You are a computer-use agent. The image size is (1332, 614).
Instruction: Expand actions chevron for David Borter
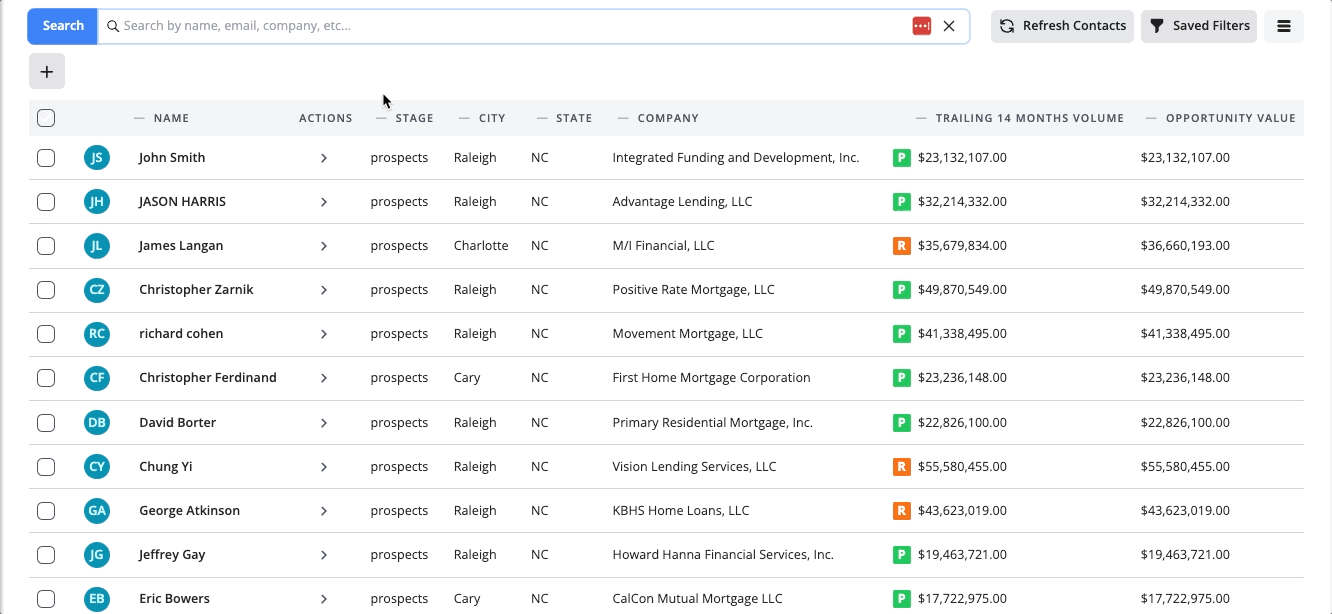[324, 423]
